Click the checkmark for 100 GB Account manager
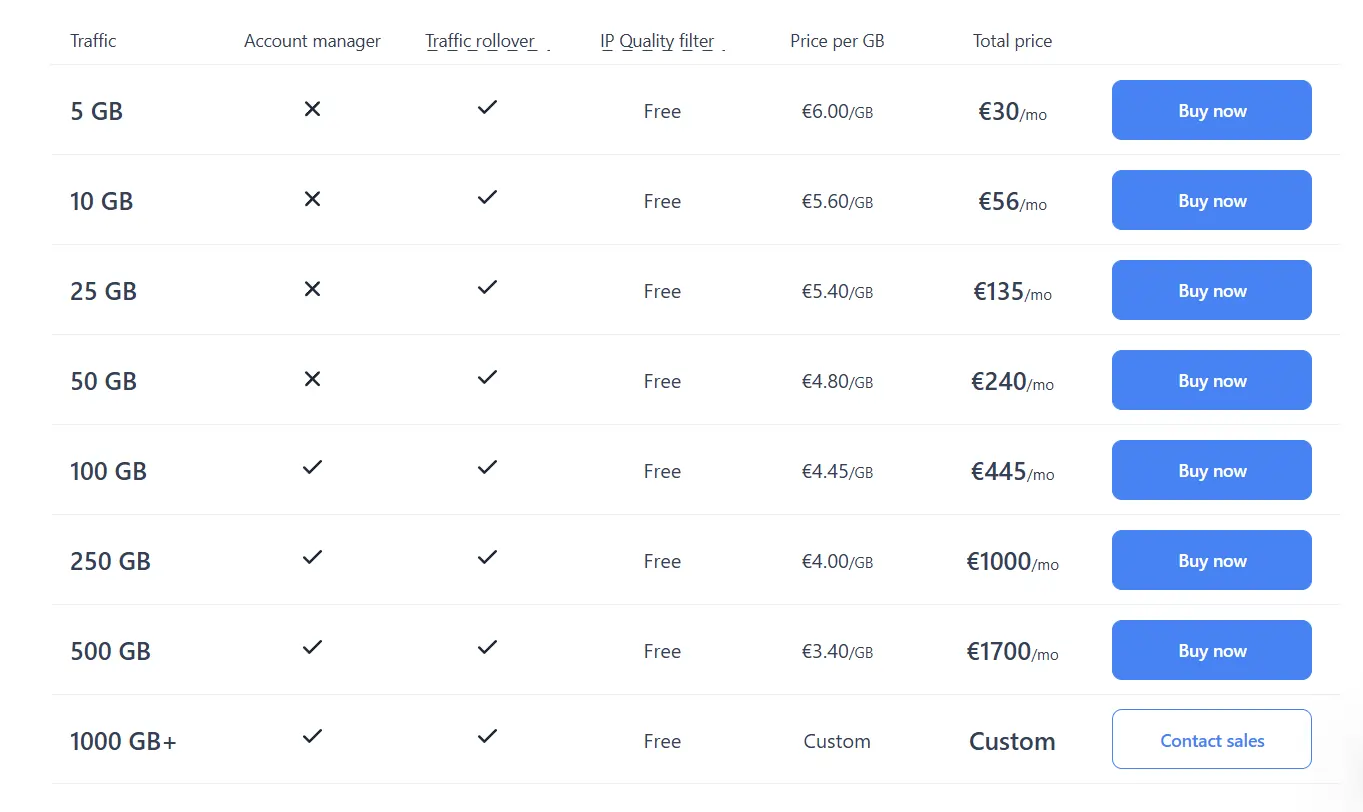This screenshot has width=1363, height=812. [x=312, y=467]
